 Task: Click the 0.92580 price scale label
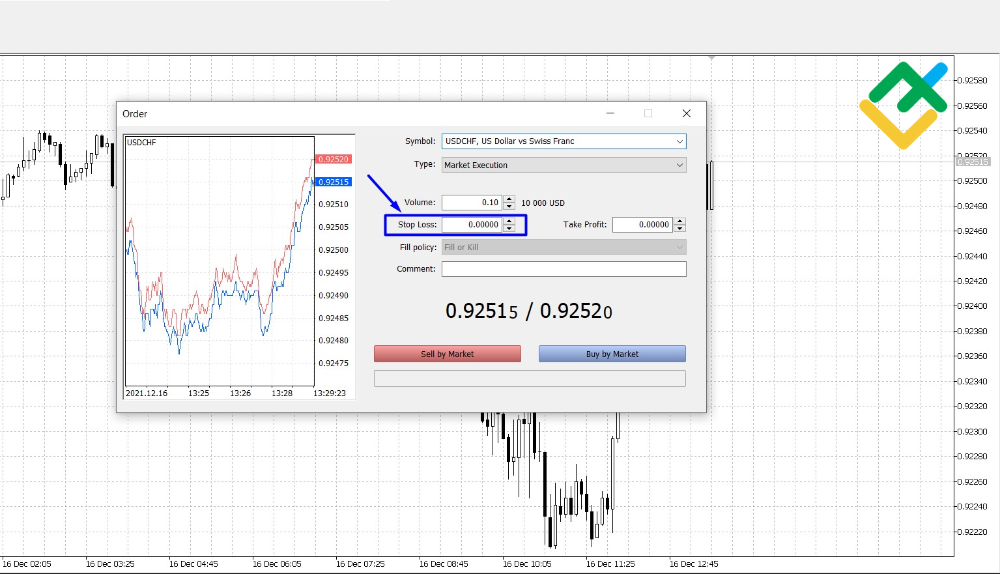tap(973, 80)
